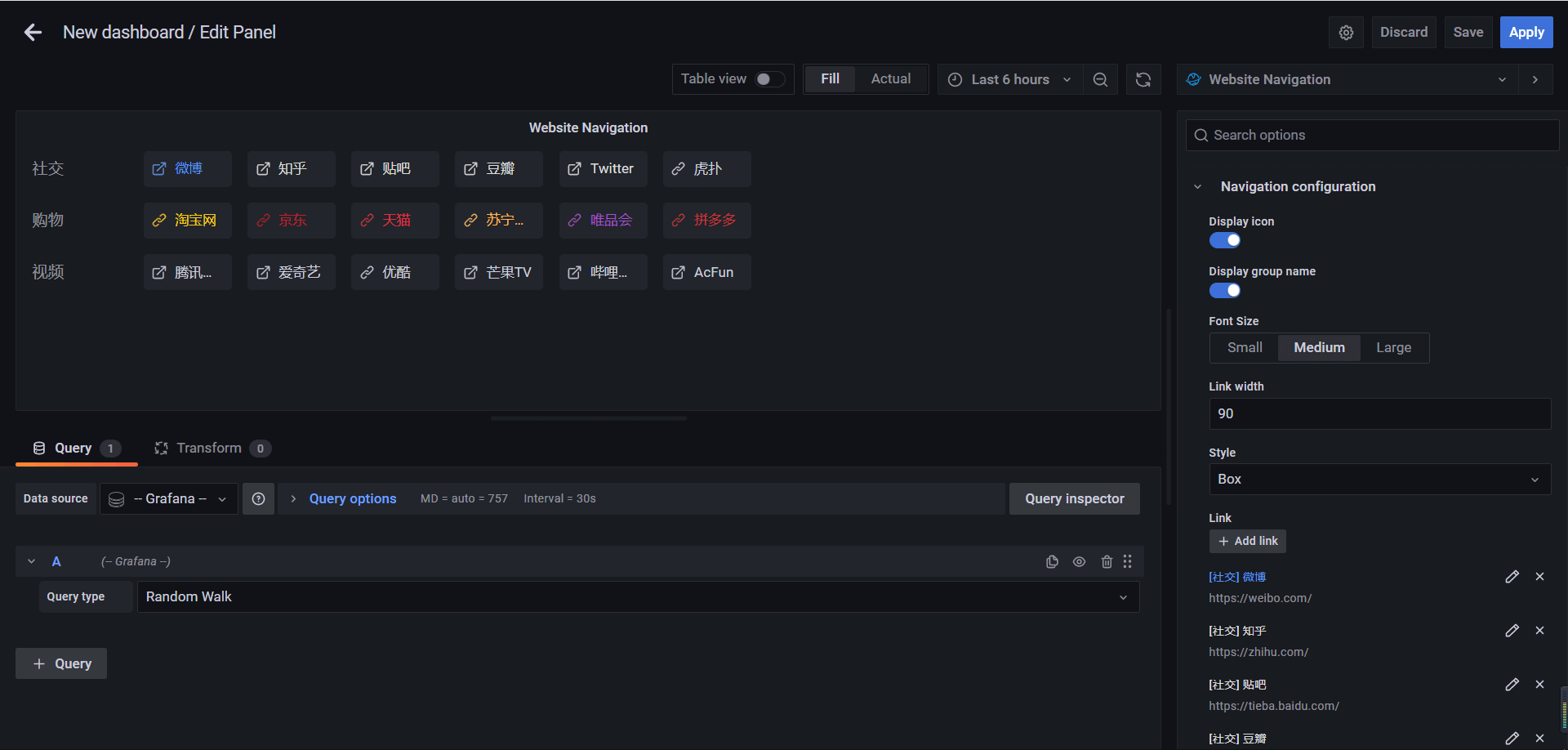The image size is (1568, 750).
Task: Delete the 微博 link entry
Action: click(1539, 577)
